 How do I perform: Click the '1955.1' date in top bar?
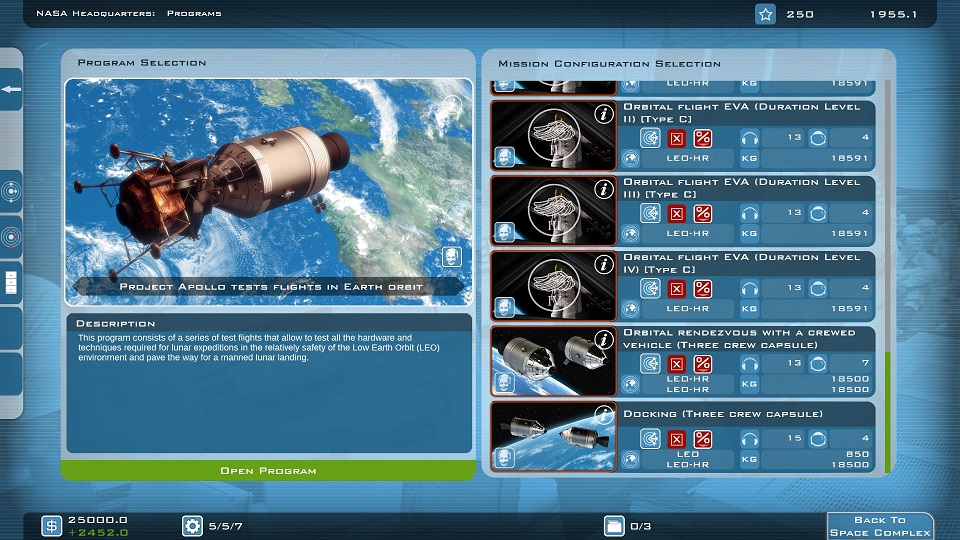[893, 14]
